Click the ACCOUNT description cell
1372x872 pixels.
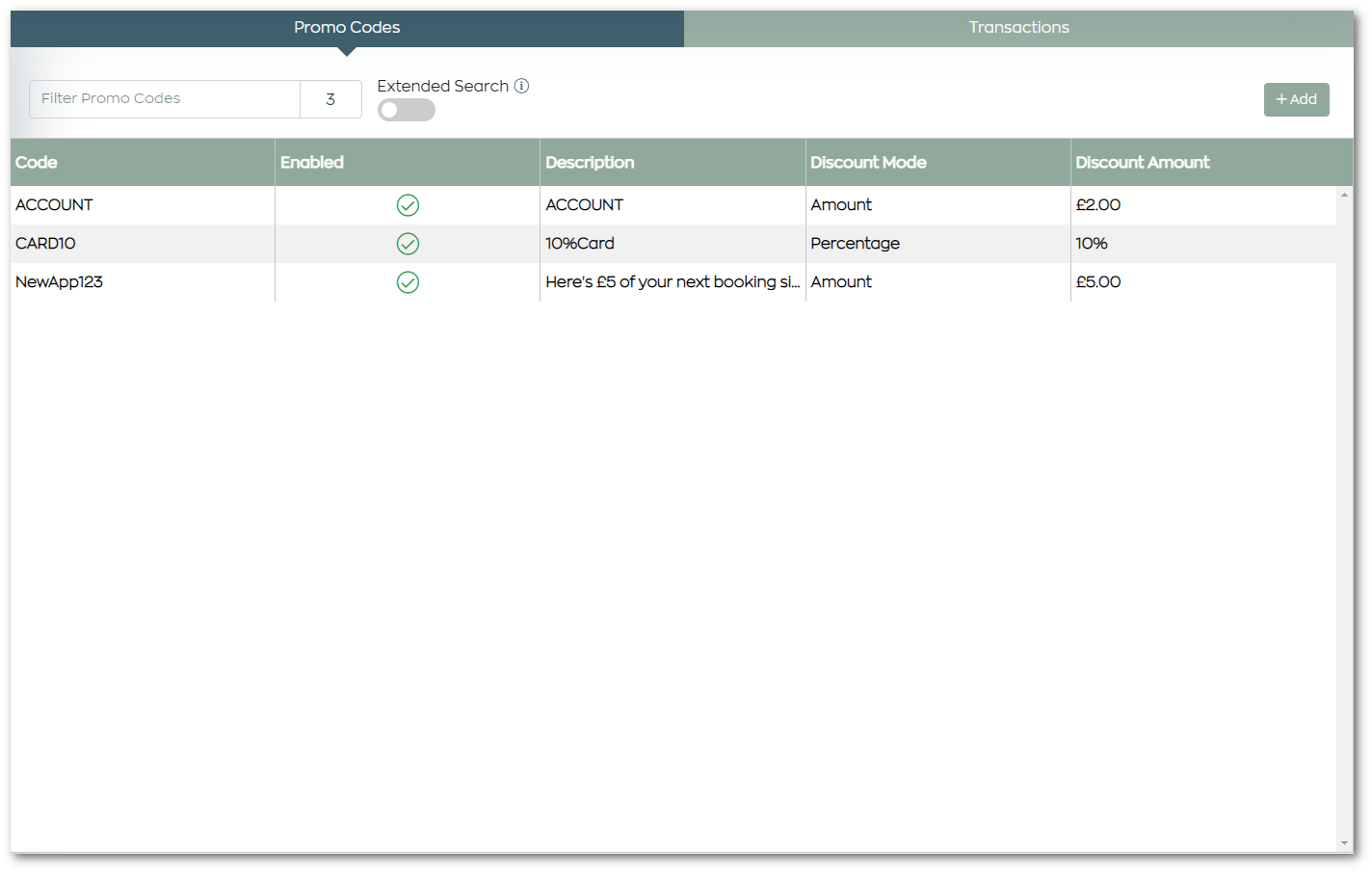pyautogui.click(x=673, y=205)
